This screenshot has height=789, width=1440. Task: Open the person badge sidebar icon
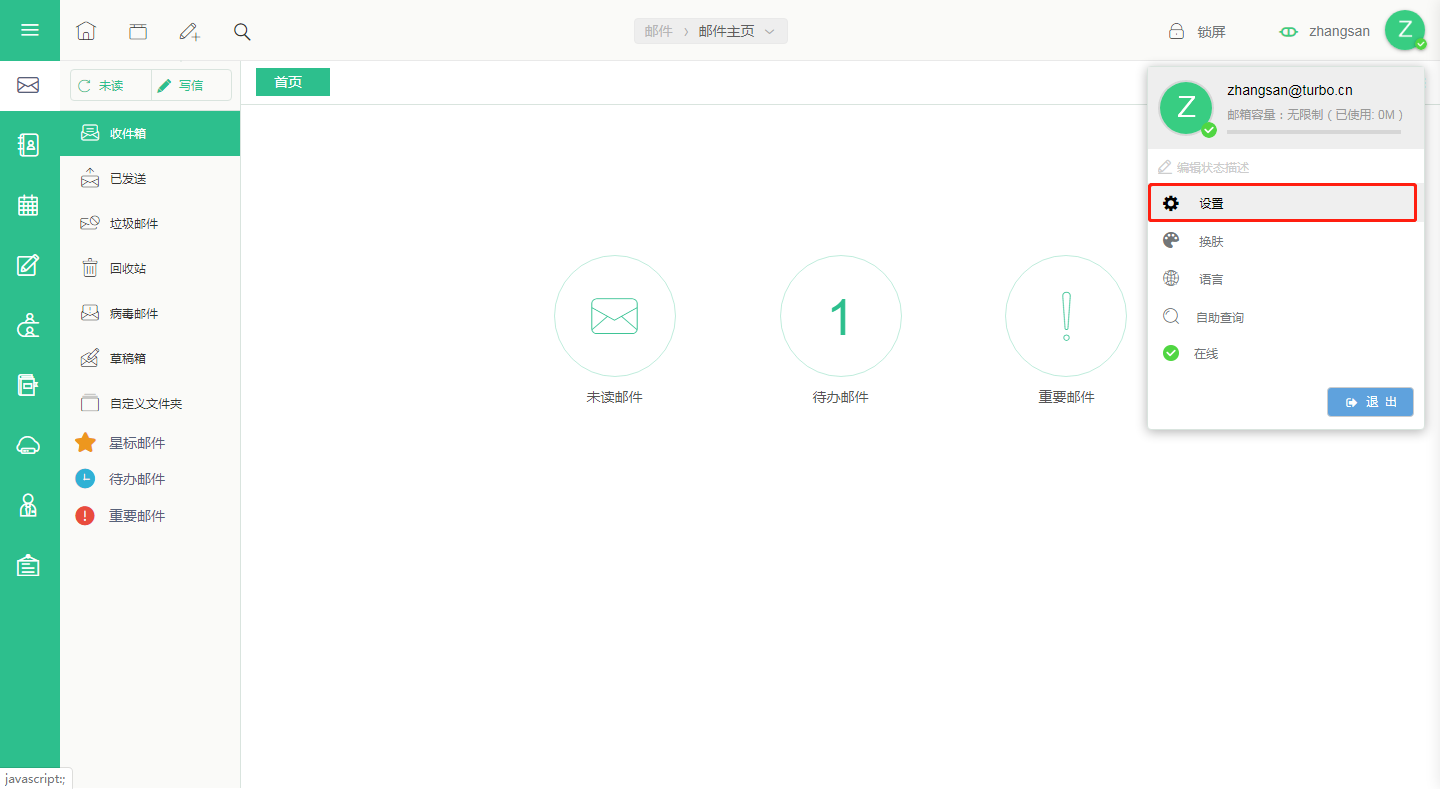point(29,505)
